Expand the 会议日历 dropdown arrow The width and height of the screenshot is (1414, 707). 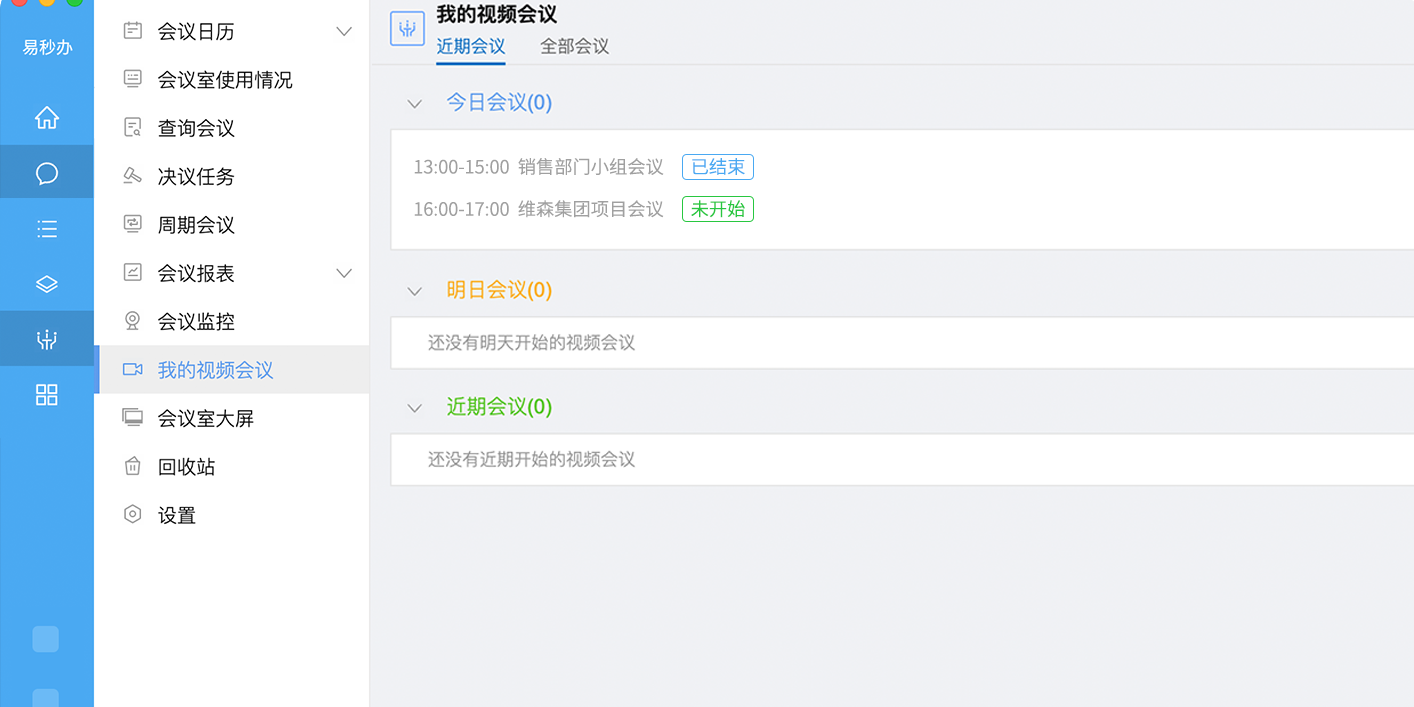(344, 31)
